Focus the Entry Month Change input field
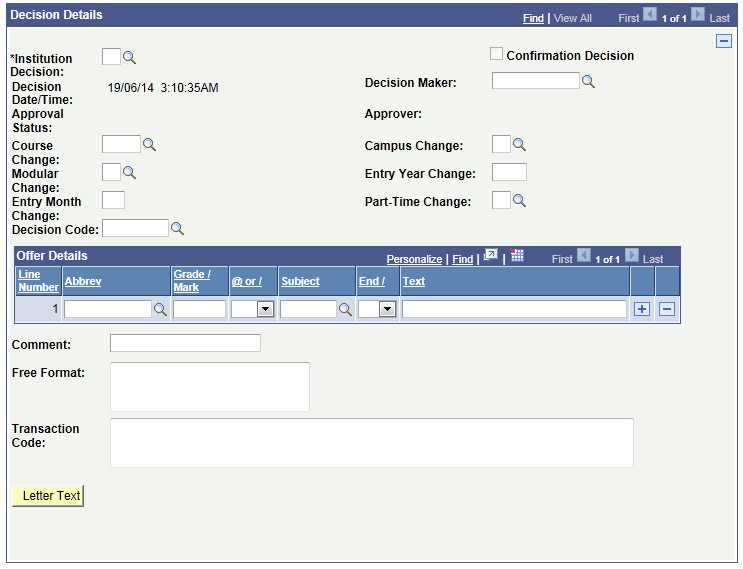The height and width of the screenshot is (569, 743). click(113, 200)
